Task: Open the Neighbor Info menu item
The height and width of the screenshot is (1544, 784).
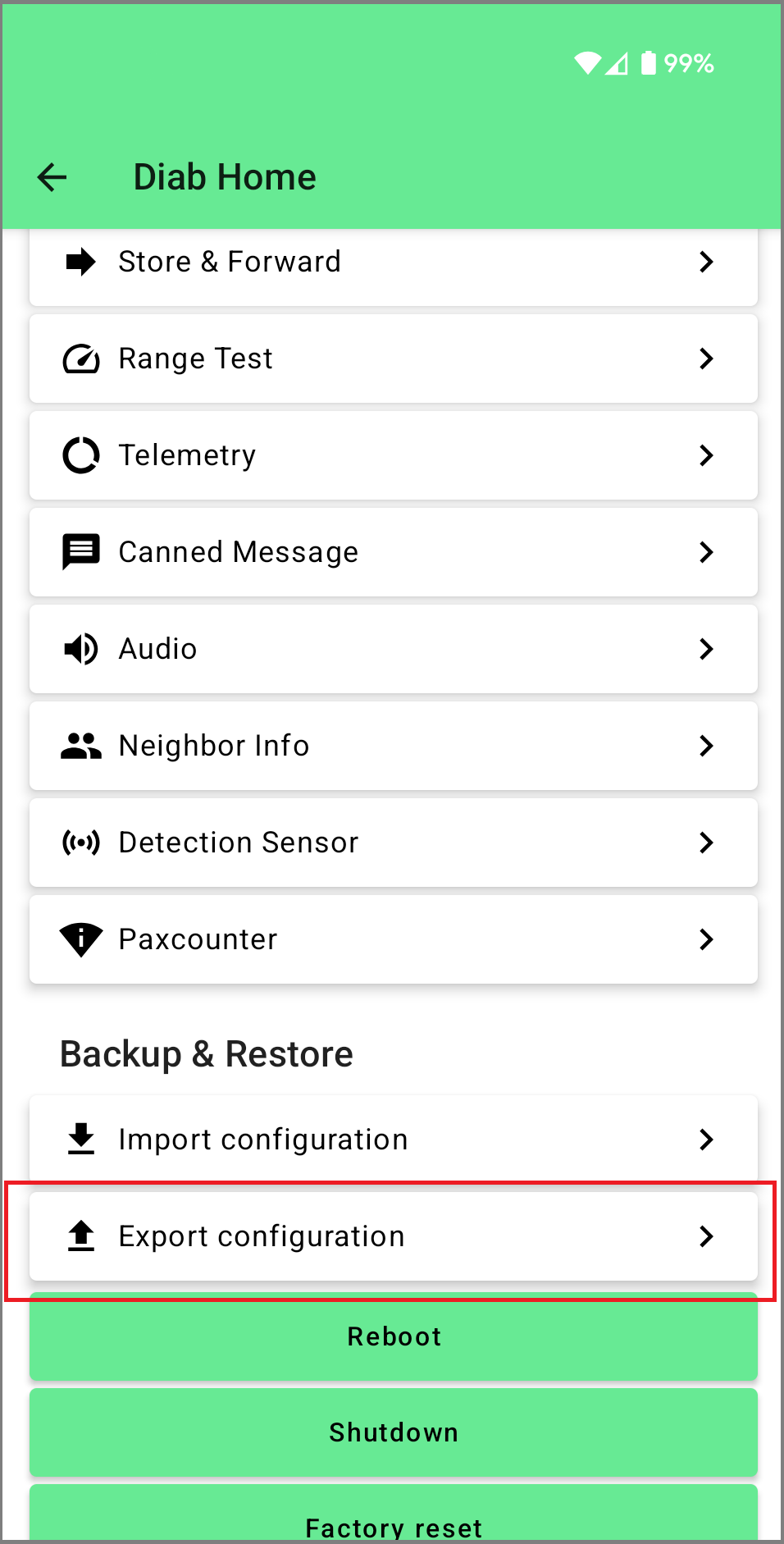Action: [x=394, y=746]
